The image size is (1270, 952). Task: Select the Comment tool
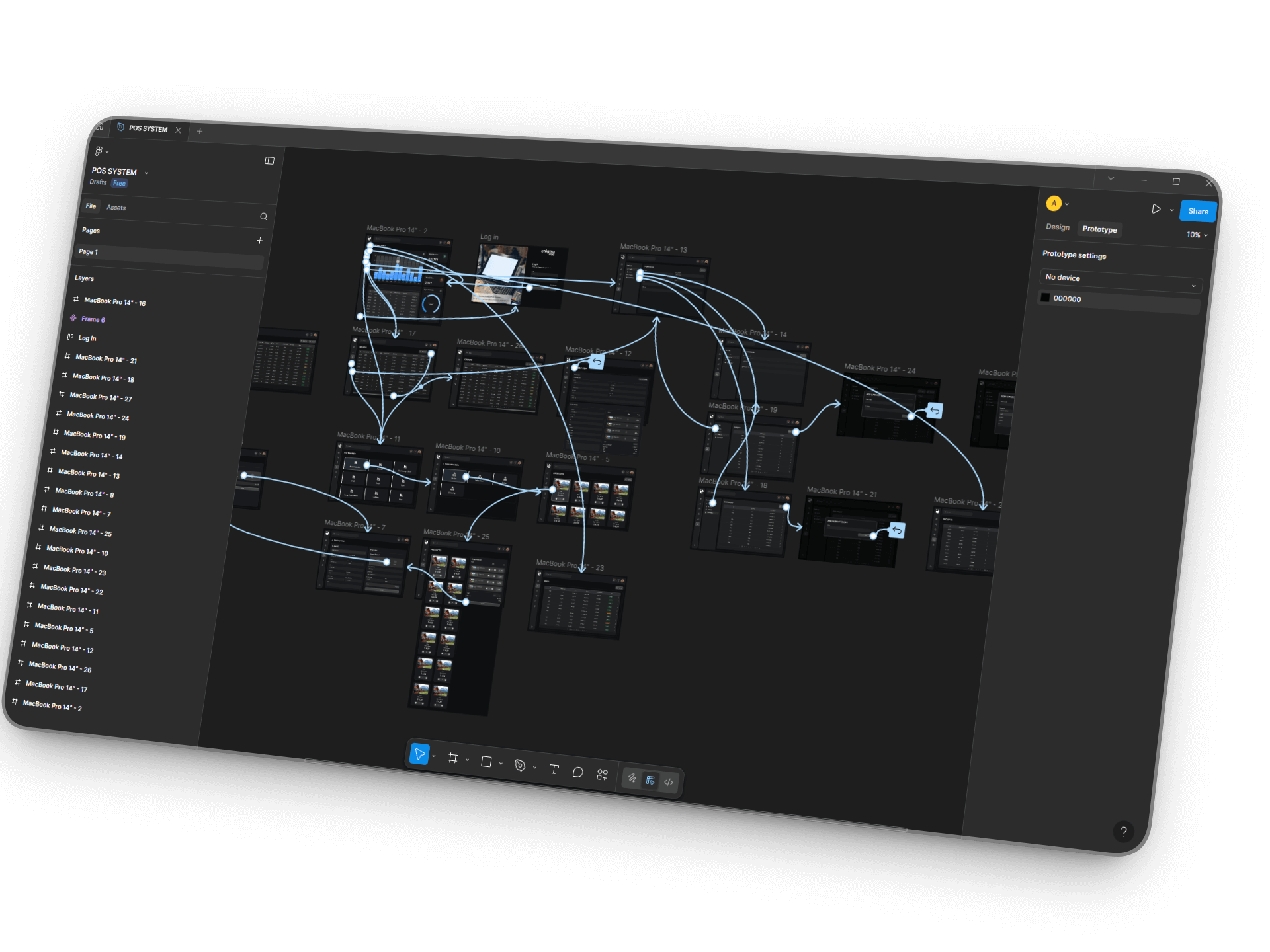pos(577,772)
